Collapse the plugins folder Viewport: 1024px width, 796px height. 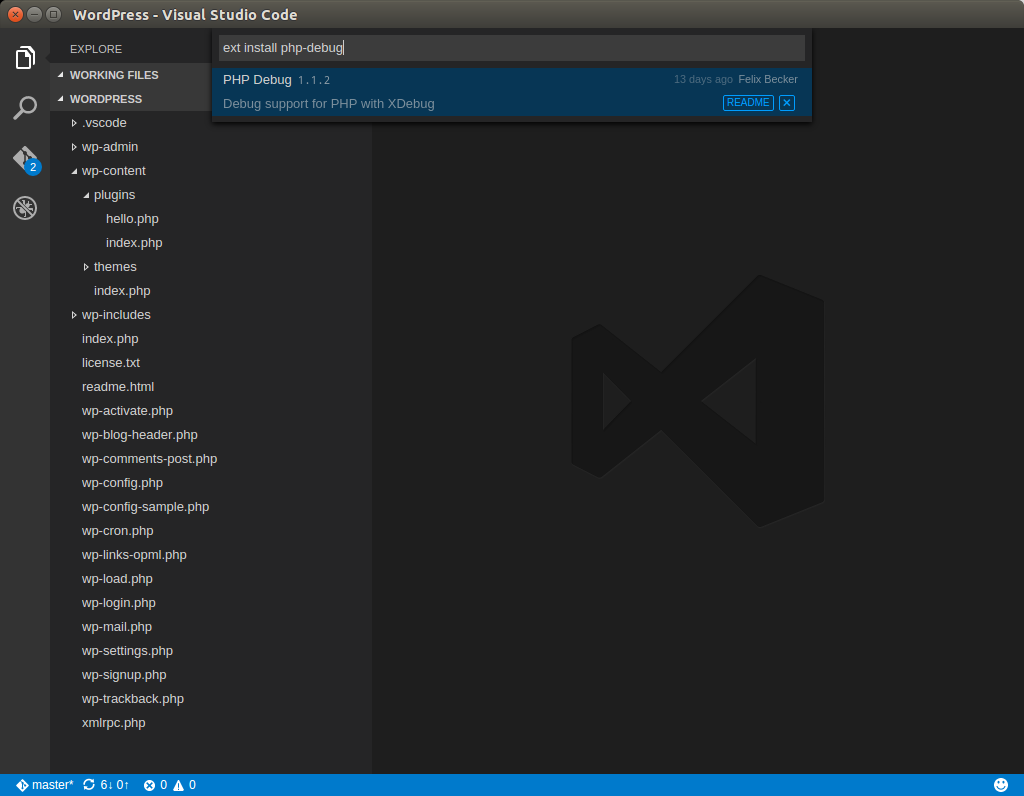[x=86, y=195]
